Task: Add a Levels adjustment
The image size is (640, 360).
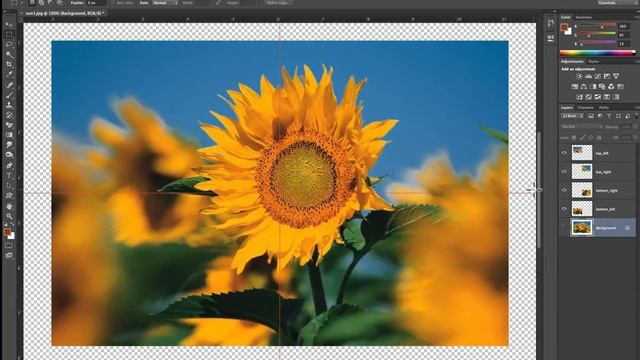Action: 589,76
